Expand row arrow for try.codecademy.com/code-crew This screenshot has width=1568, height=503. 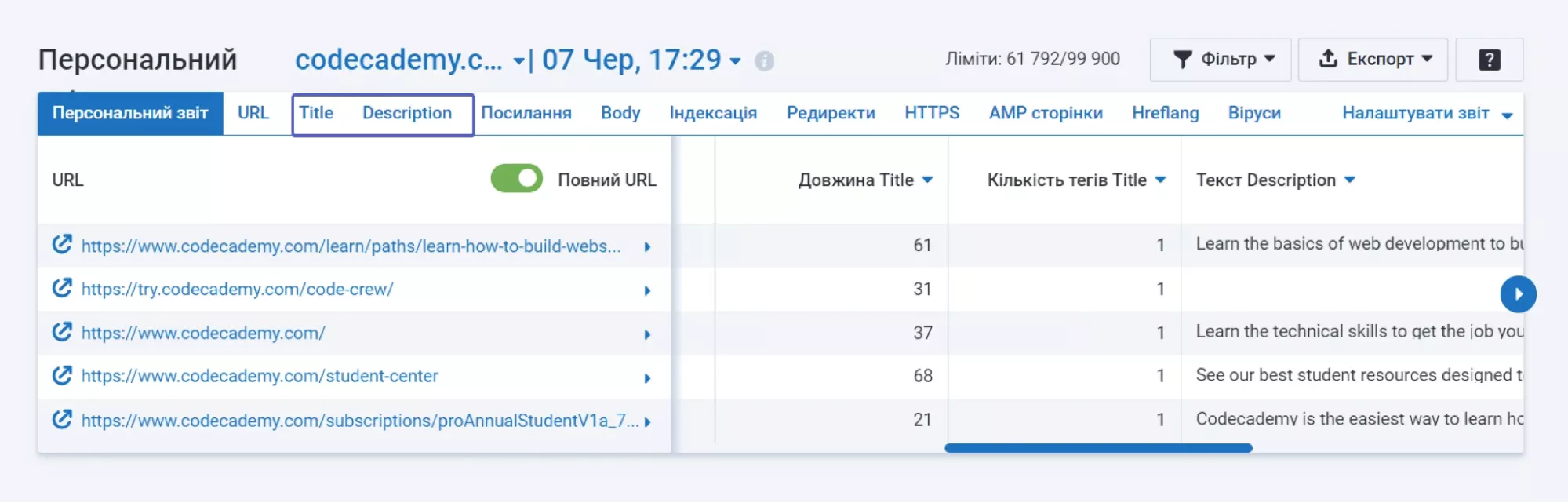(x=647, y=290)
